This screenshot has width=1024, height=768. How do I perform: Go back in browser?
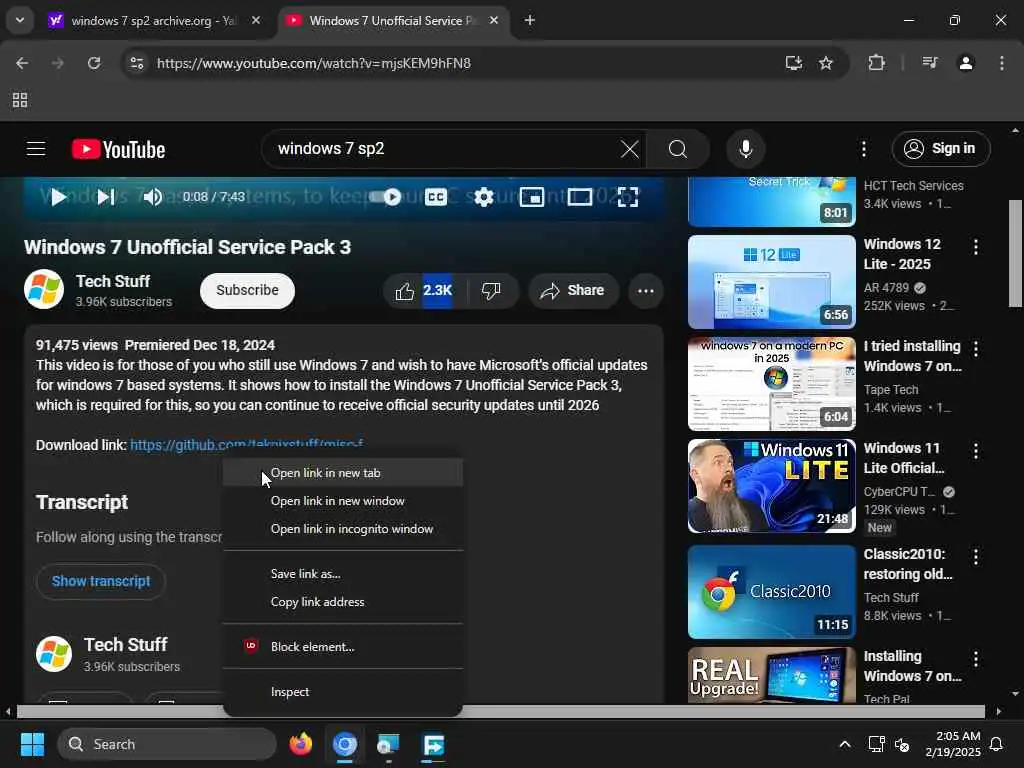pyautogui.click(x=22, y=63)
